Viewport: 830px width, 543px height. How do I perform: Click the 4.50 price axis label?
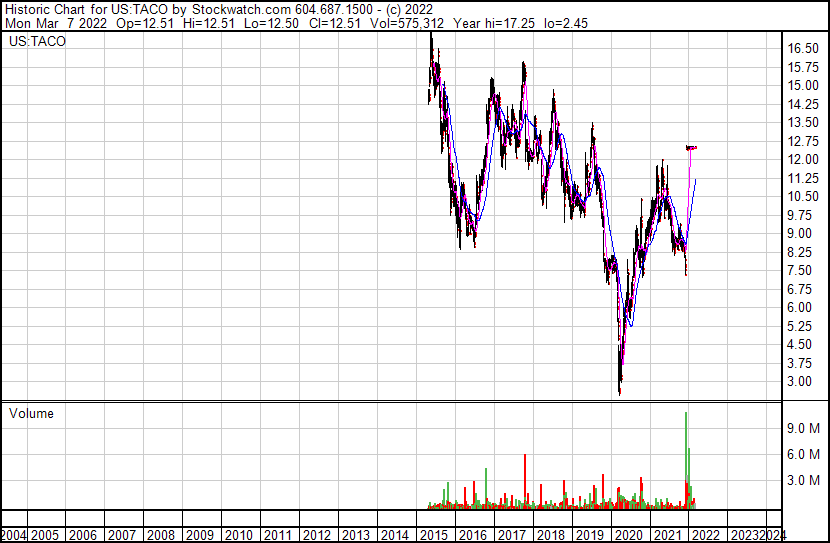click(x=800, y=345)
